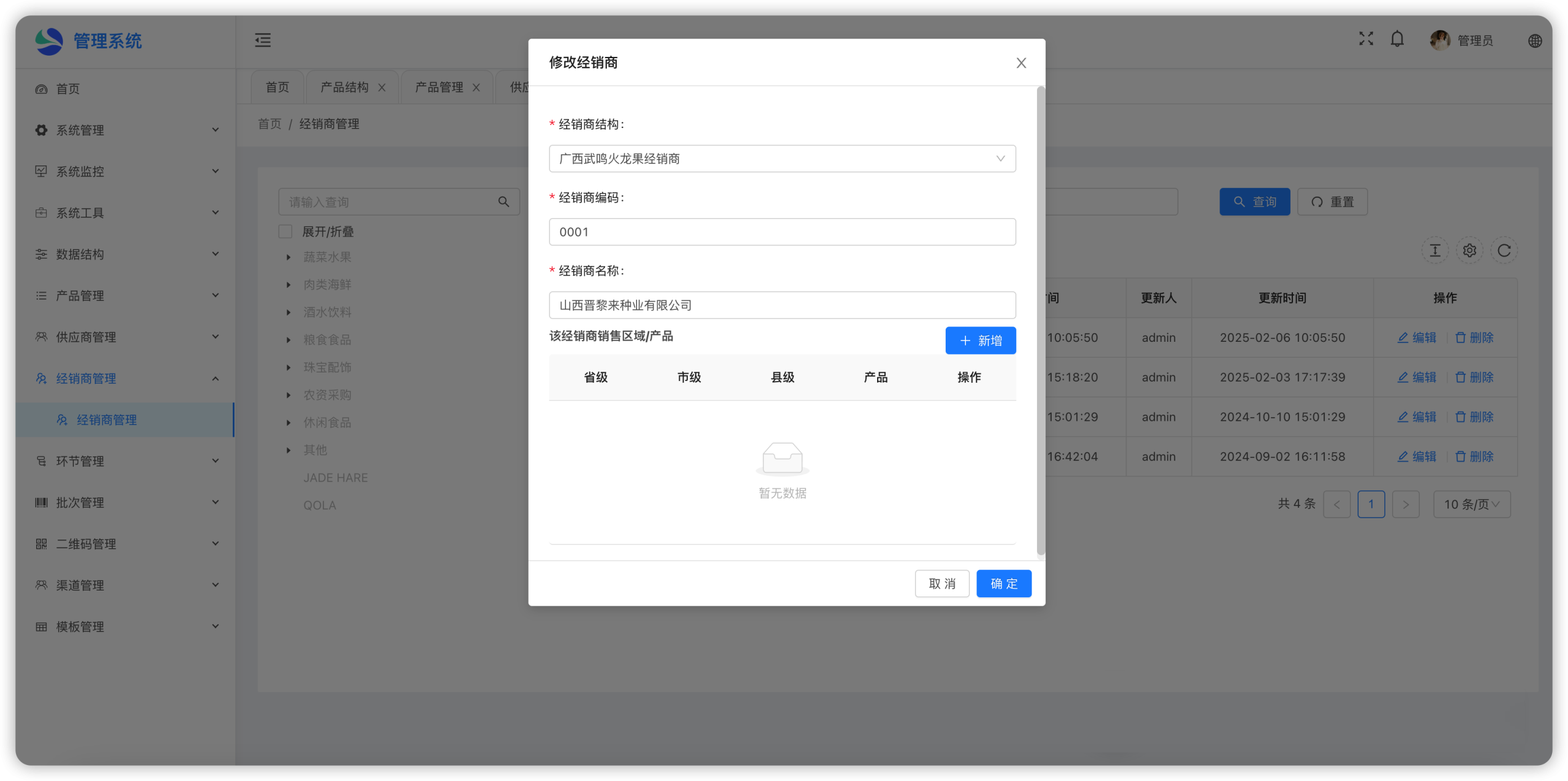
Task: Open the 10 条/页 page size selector
Action: (1471, 504)
